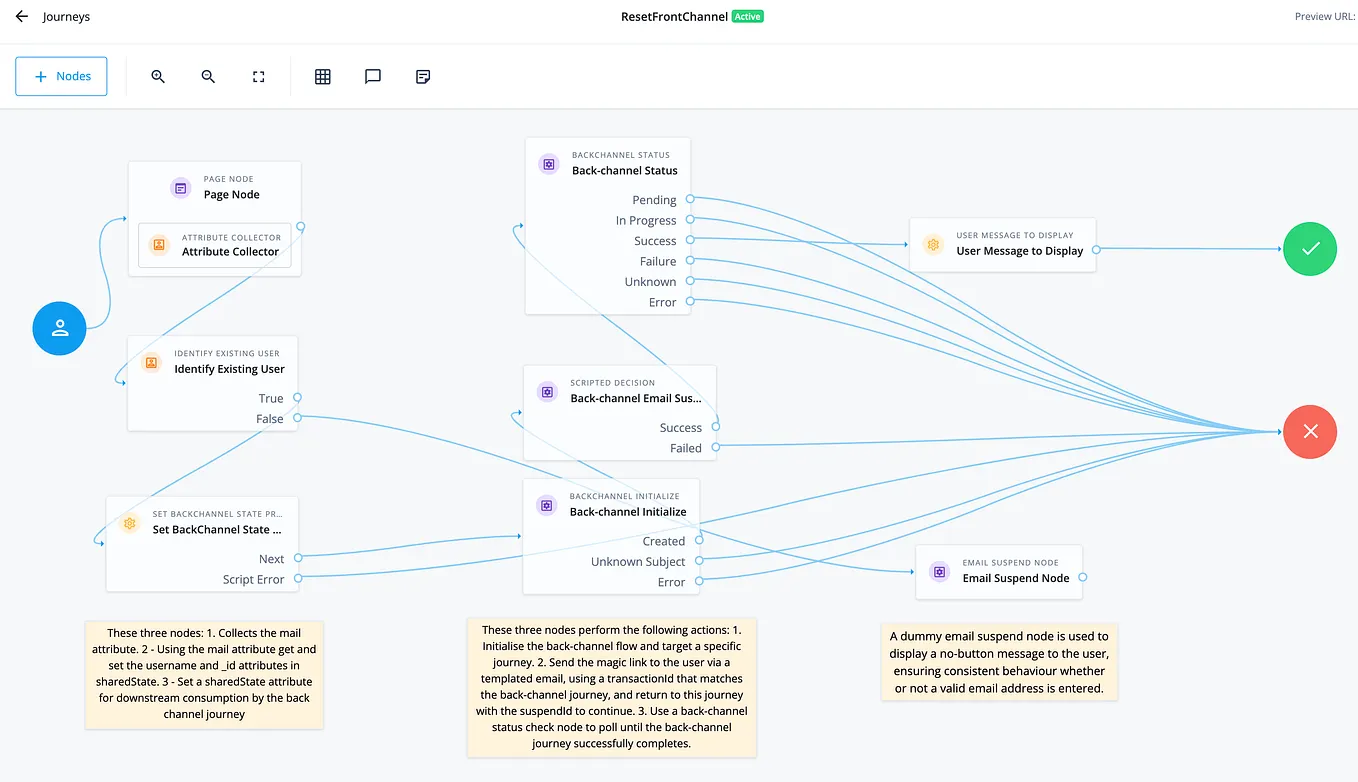
Task: Click the Scripted Decision node's purple icon
Action: [547, 392]
